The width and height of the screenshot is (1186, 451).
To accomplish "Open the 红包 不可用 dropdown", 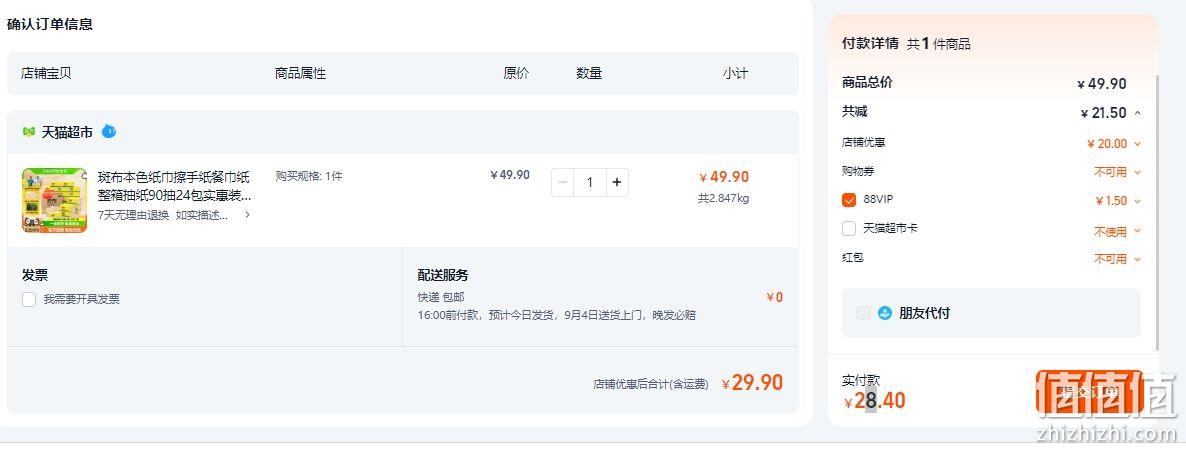I will [1117, 259].
